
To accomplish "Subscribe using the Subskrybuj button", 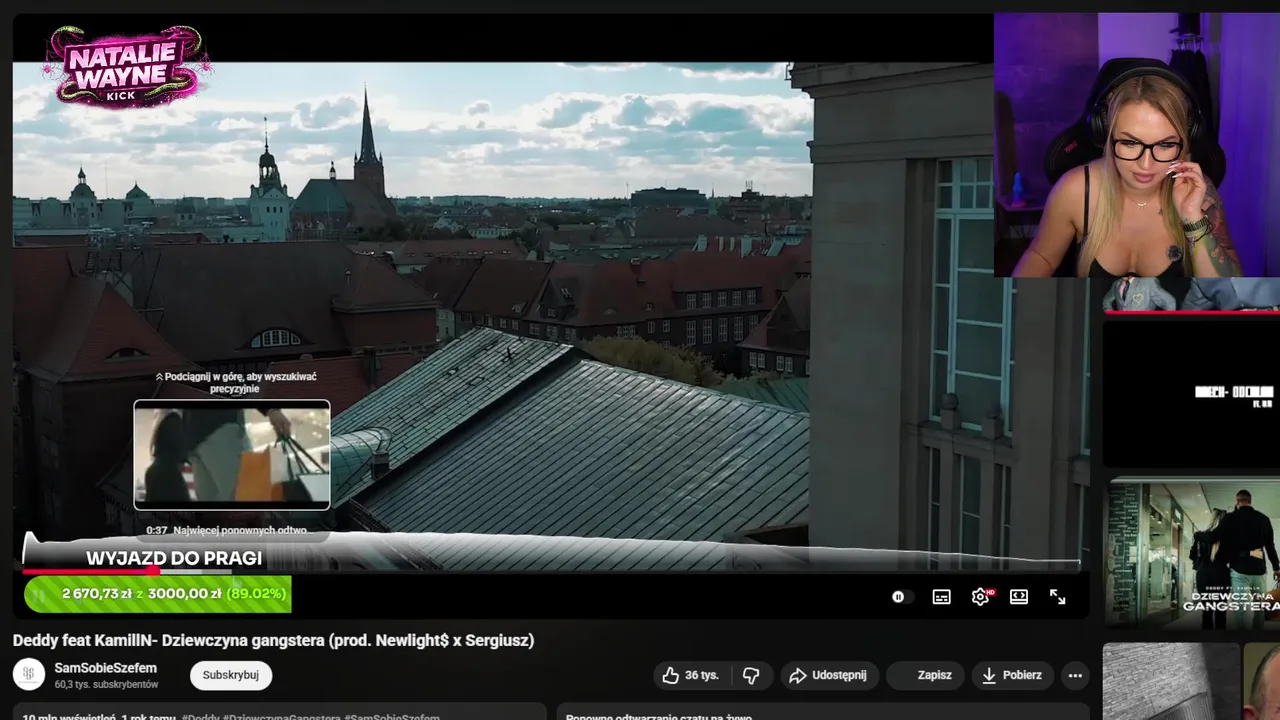I will (231, 675).
